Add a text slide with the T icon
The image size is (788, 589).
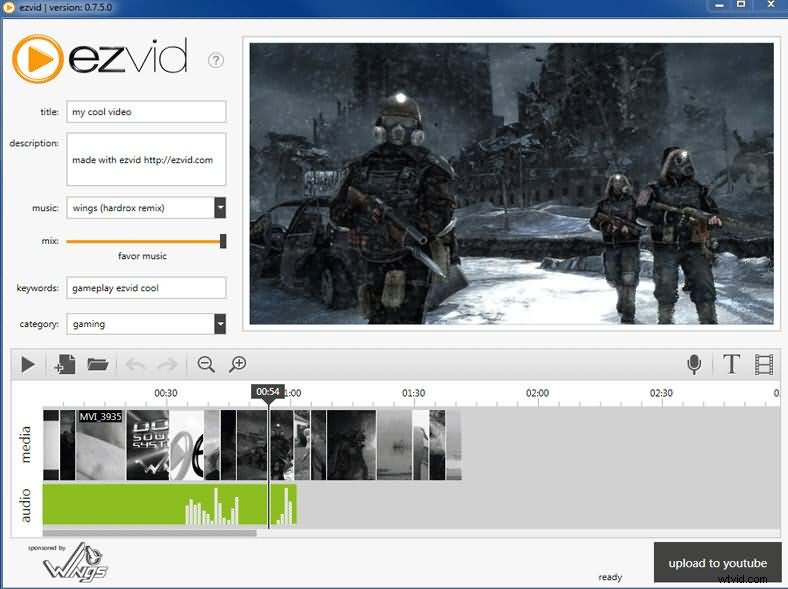[731, 365]
